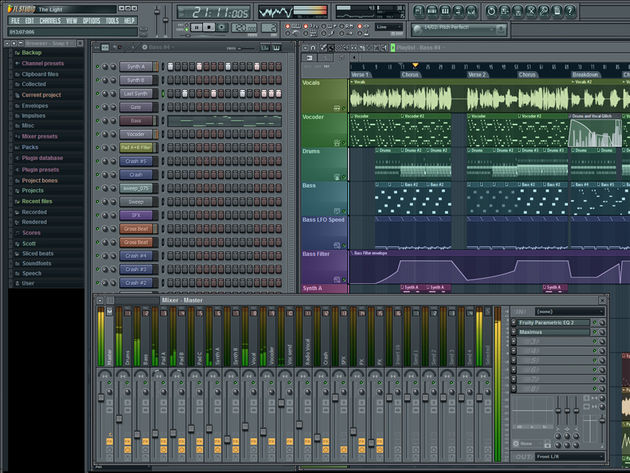Click the one-click recording microphone icon

click(x=544, y=11)
